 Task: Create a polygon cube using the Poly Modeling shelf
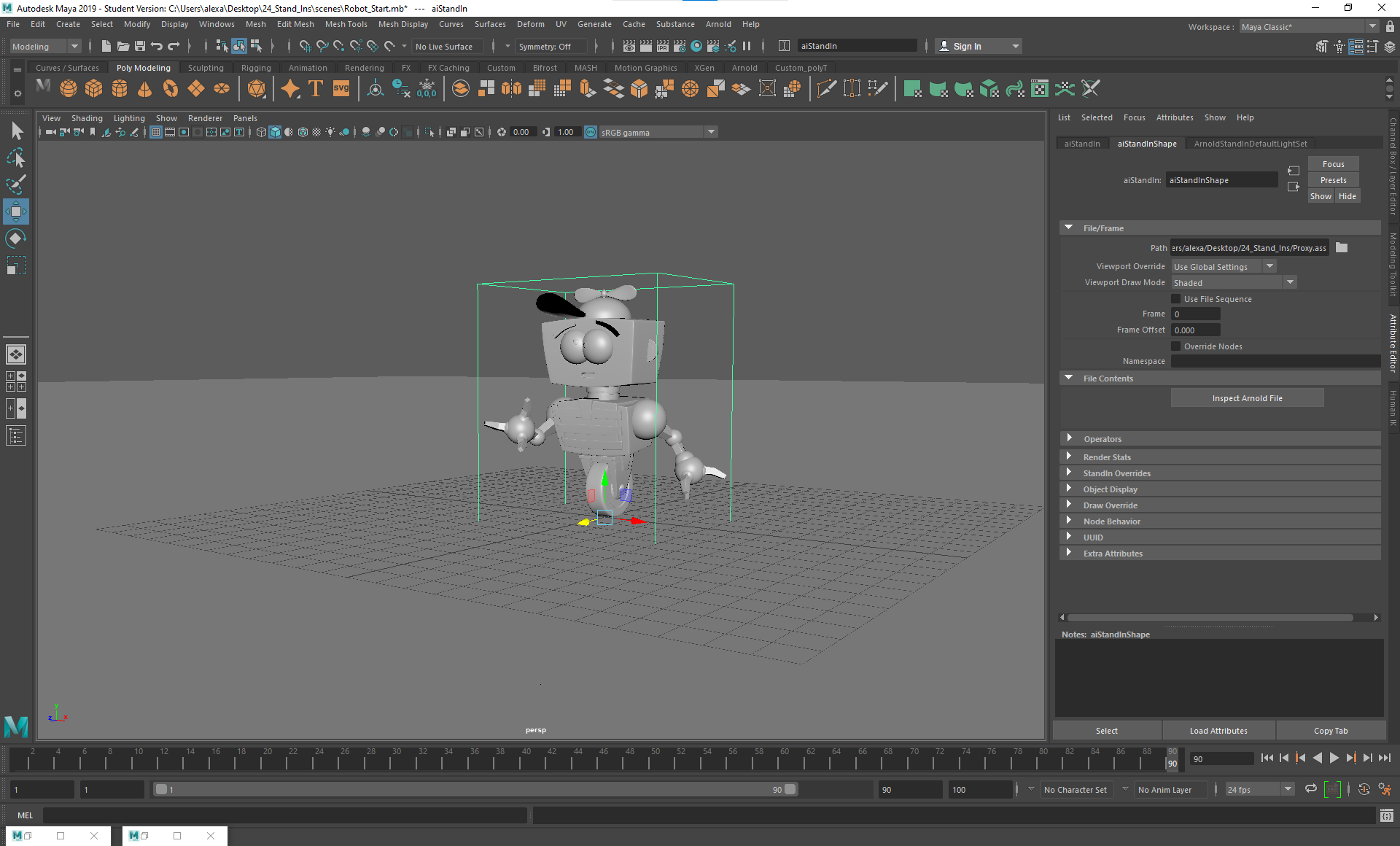(x=93, y=88)
